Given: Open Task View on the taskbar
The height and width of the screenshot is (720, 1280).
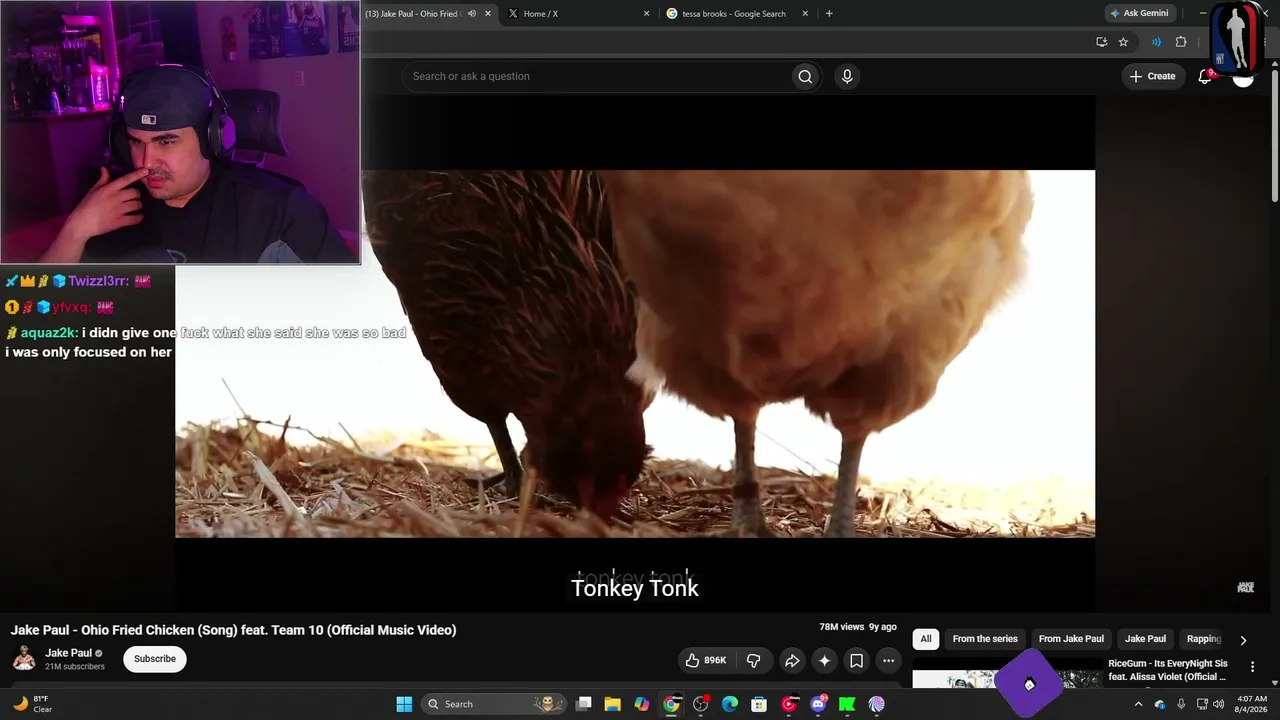Looking at the screenshot, I should click(584, 704).
